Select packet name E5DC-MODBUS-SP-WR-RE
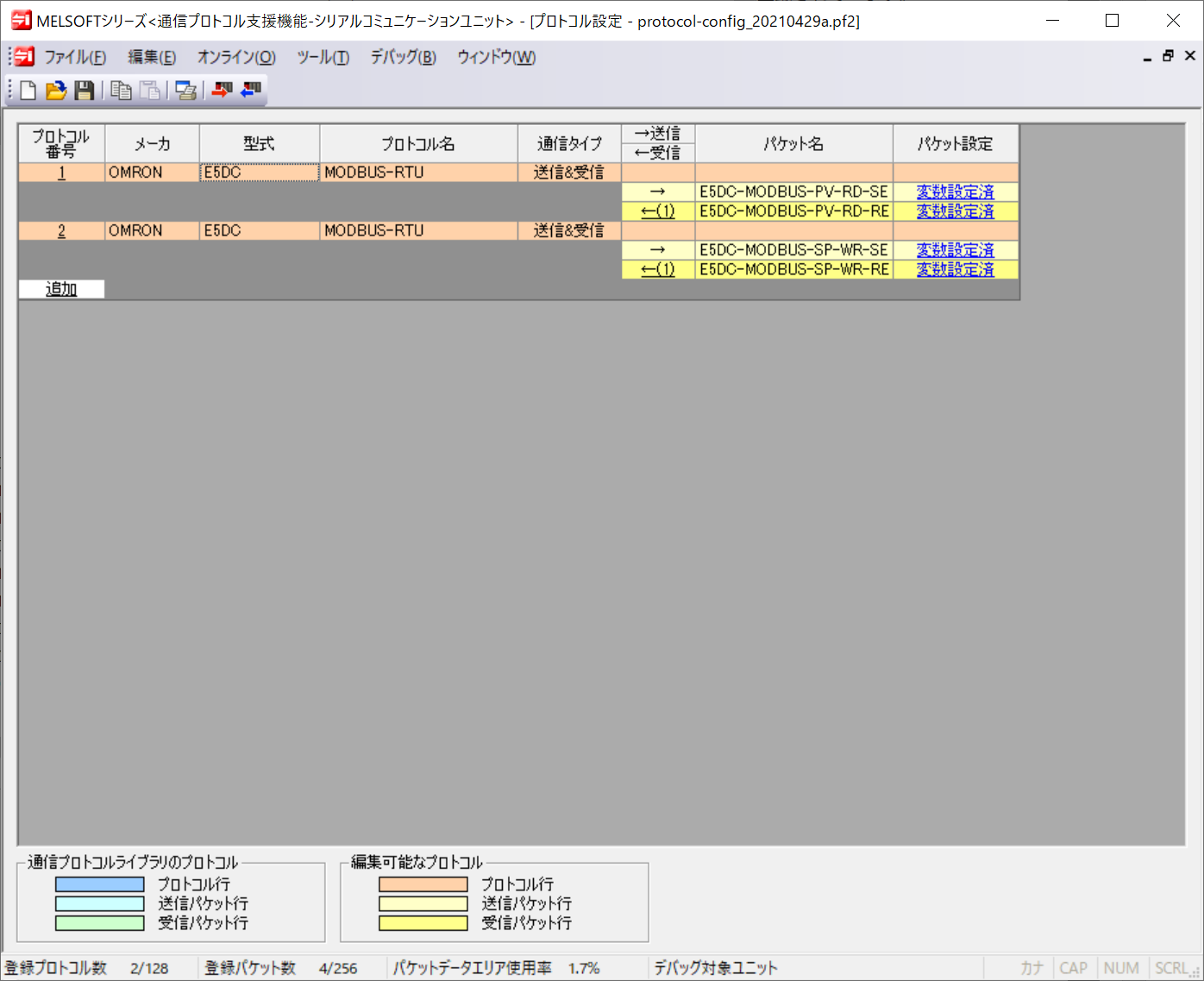This screenshot has height=981, width=1204. tap(793, 269)
